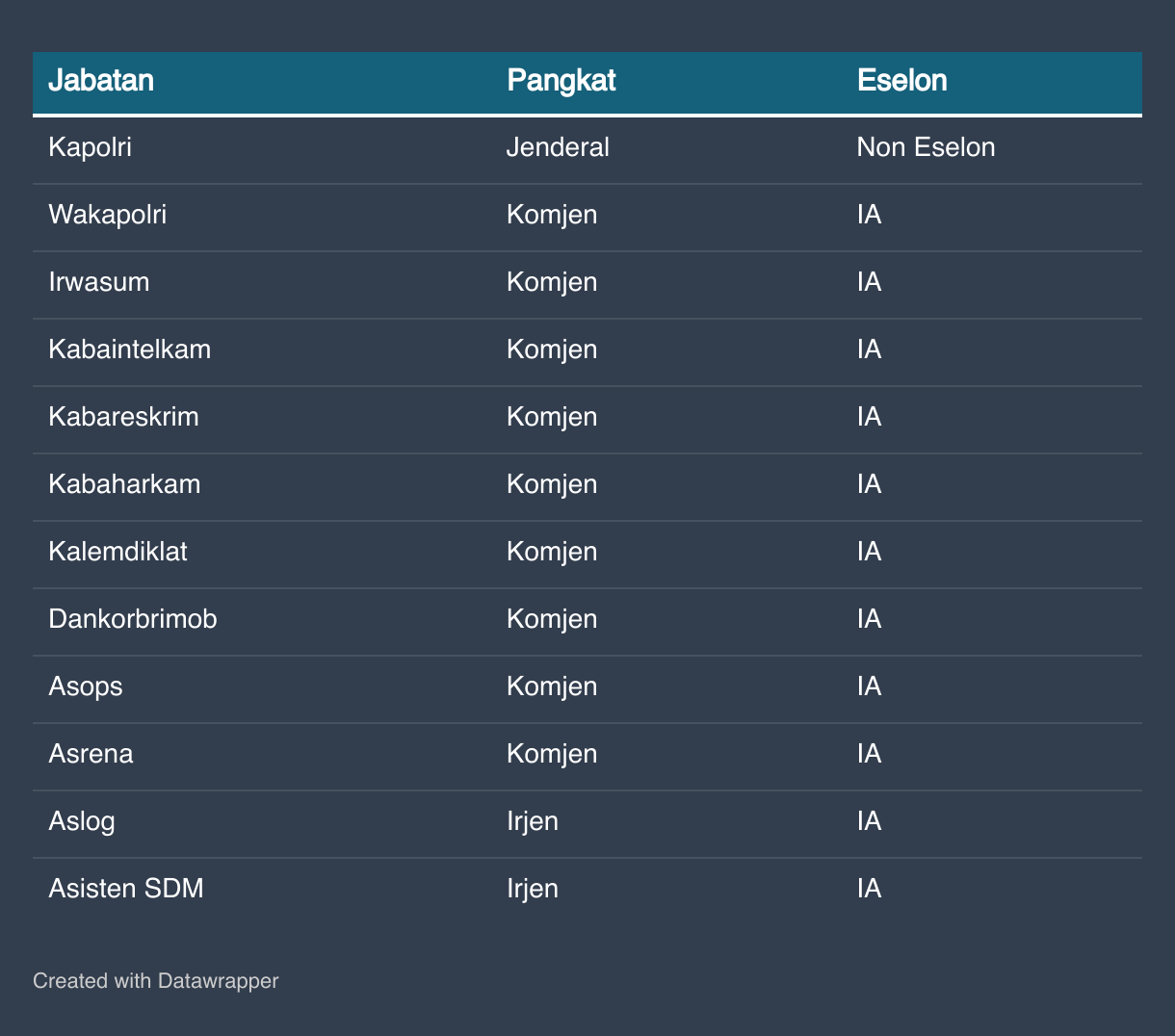Select the Asops cell
The height and width of the screenshot is (1036, 1175).
pos(86,686)
